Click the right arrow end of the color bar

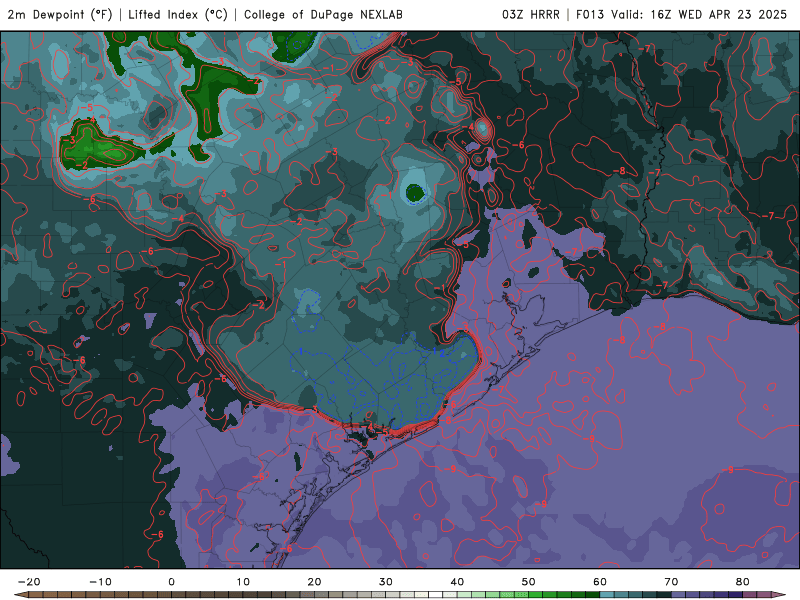pyautogui.click(x=779, y=595)
